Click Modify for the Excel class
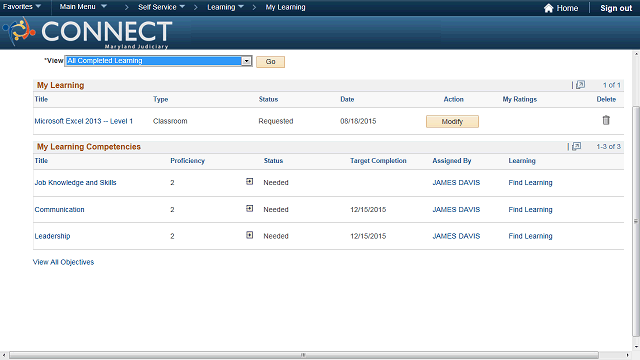640x360 pixels. (452, 121)
